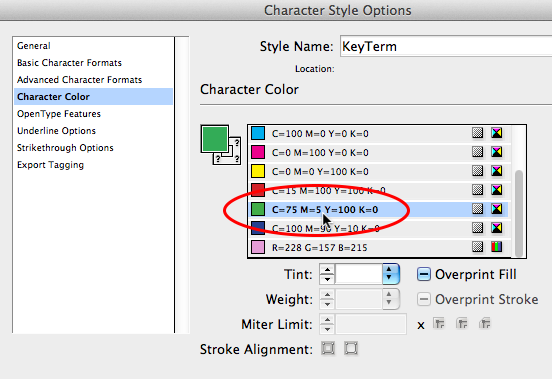Click process color icon in the blue row
This screenshot has height=379, width=552.
click(x=477, y=228)
